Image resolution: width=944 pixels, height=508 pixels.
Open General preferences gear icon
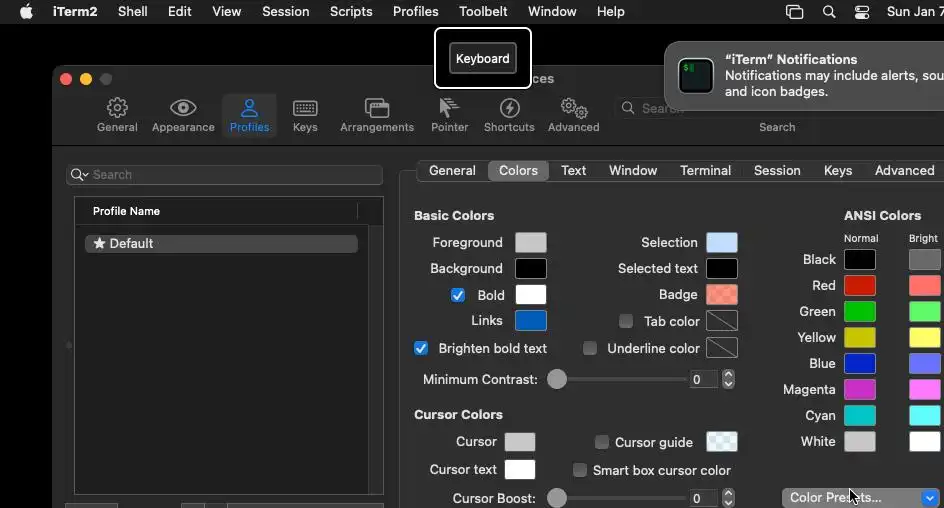click(x=117, y=108)
